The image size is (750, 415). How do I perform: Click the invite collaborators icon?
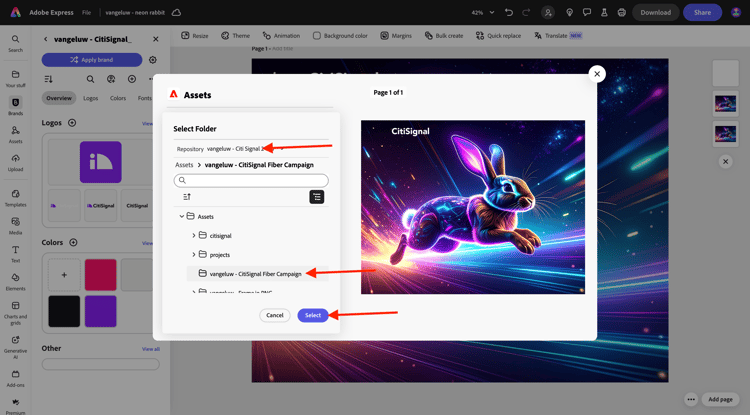coord(548,12)
